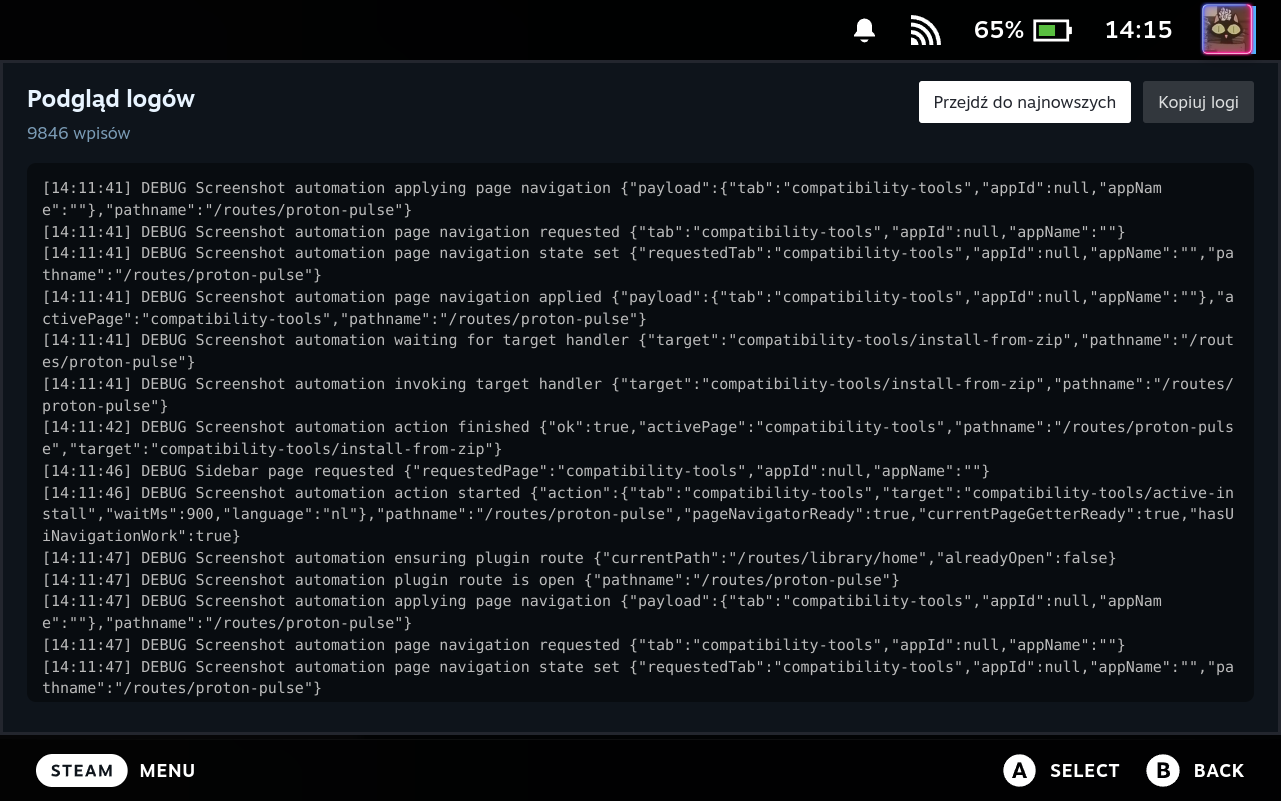Jump to newest logs with Przejdź do najnowszych

(x=1025, y=102)
